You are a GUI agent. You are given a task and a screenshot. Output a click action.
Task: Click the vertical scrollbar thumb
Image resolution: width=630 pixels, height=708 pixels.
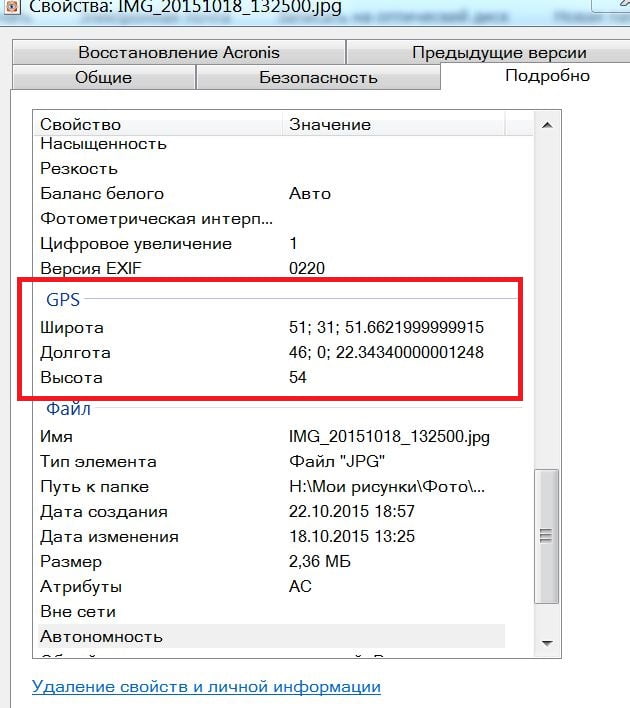pos(545,537)
